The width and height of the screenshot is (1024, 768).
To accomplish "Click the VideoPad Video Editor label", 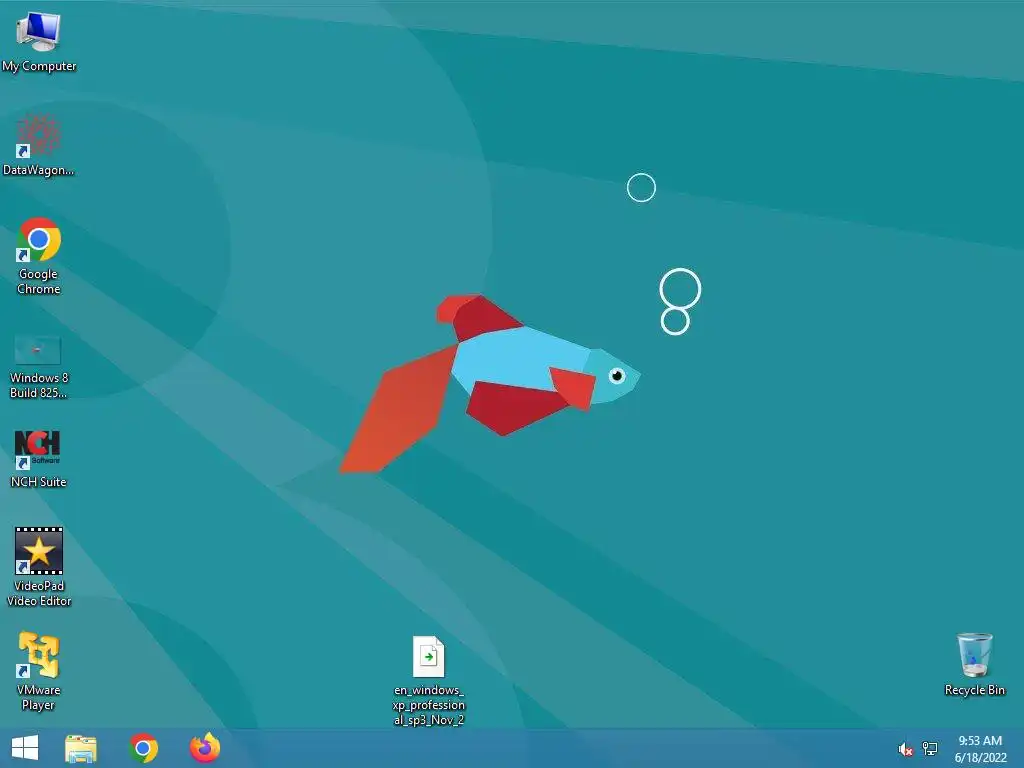I will click(39, 594).
